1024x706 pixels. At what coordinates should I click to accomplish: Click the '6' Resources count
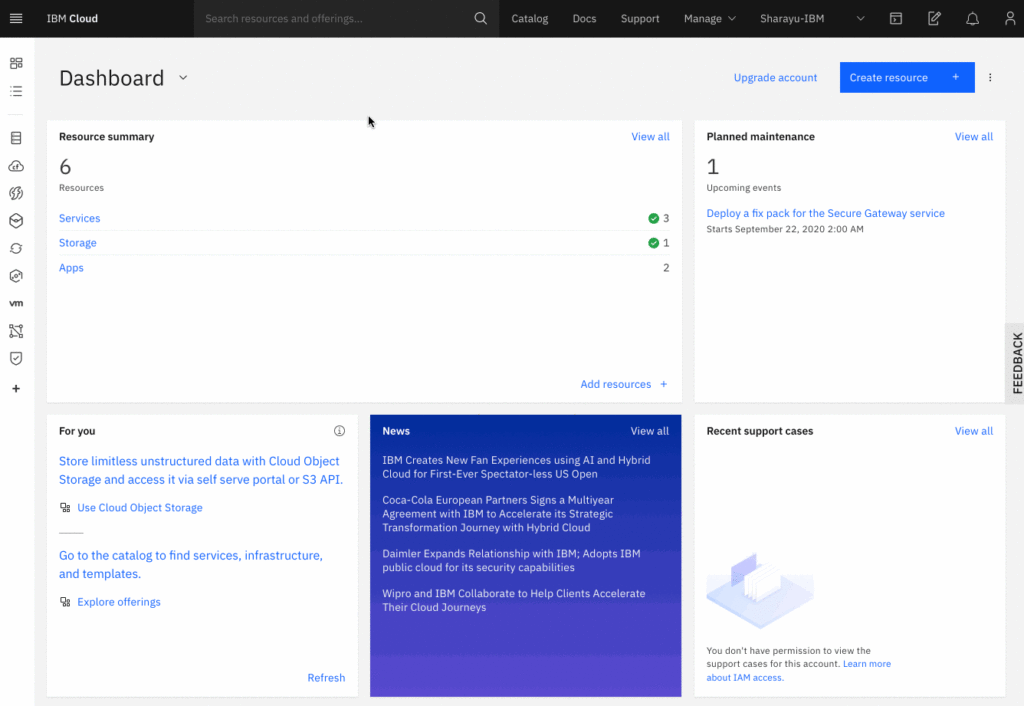[x=65, y=167]
